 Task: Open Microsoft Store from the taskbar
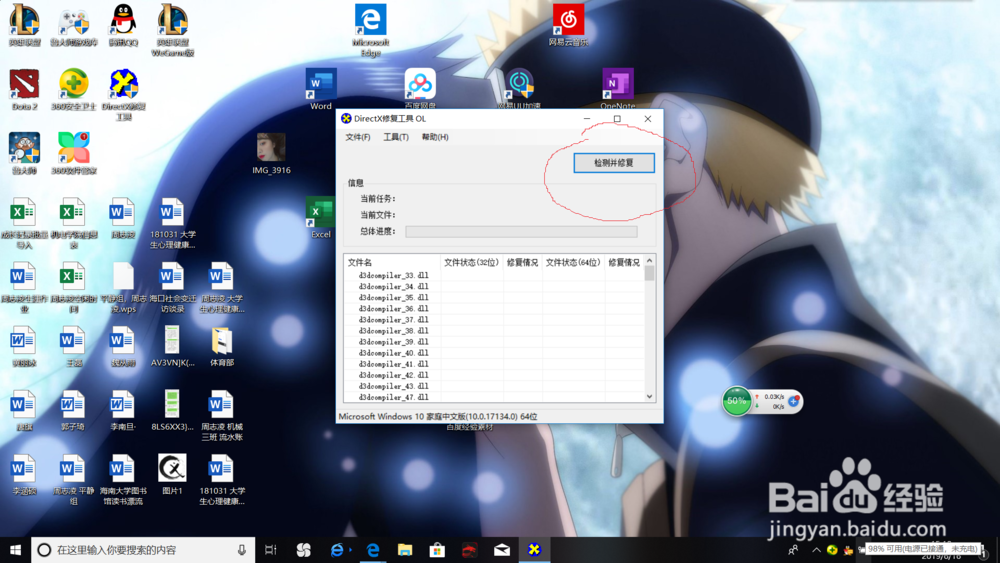(437, 550)
